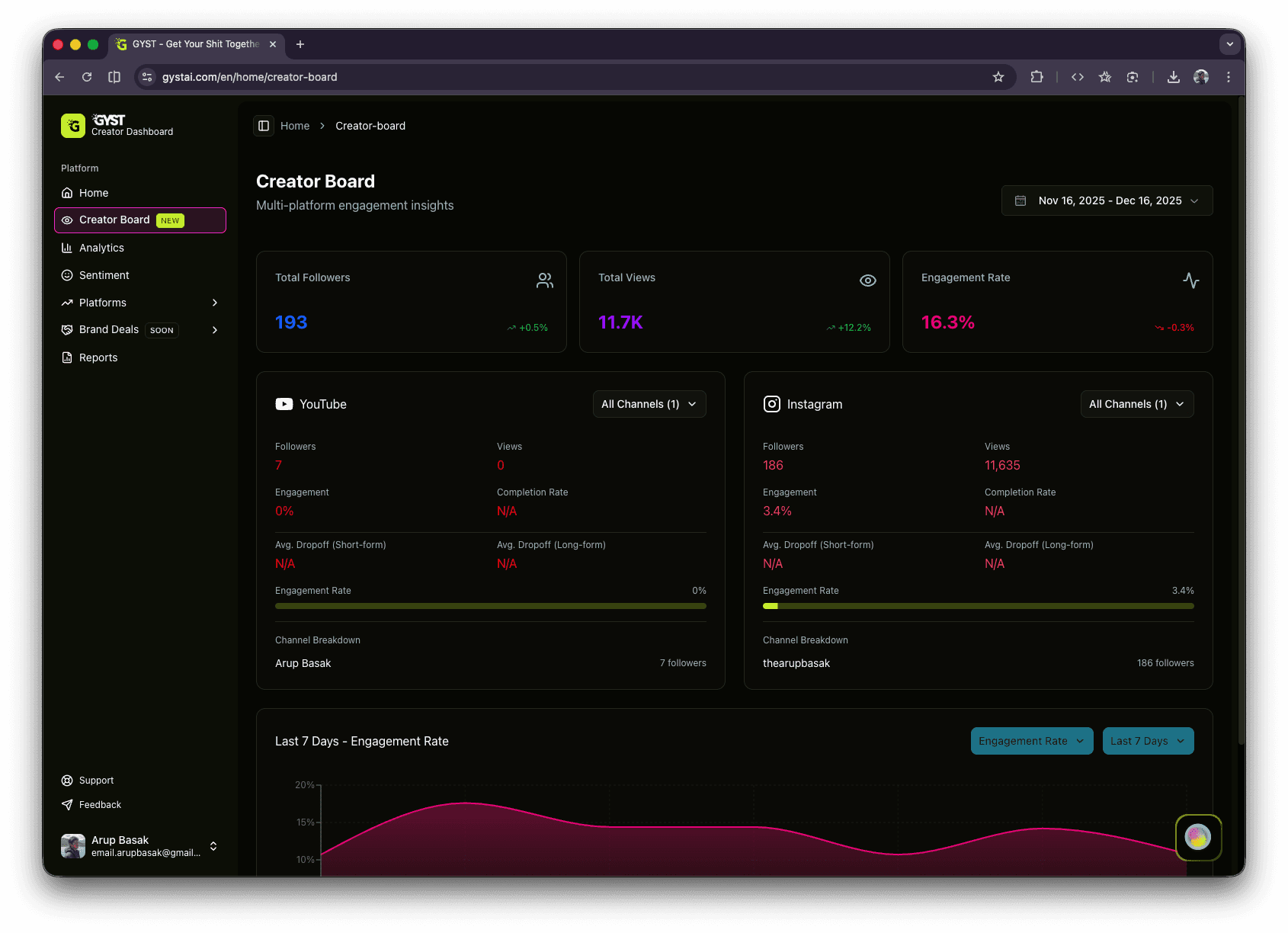Click the Total Followers people icon
This screenshot has width=1288, height=933.
544,280
